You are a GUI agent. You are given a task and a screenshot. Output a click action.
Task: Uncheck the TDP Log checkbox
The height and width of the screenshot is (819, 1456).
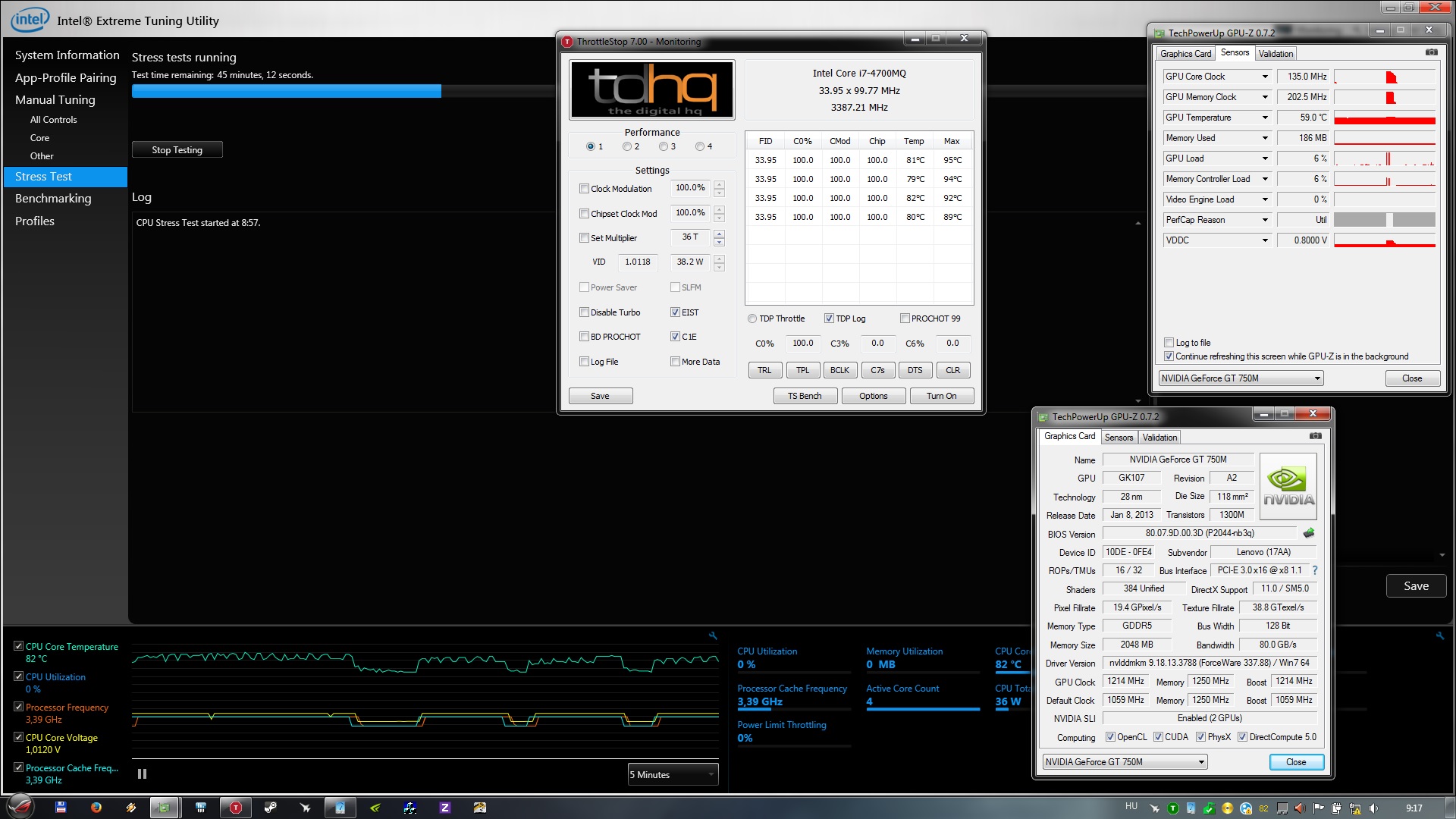829,318
